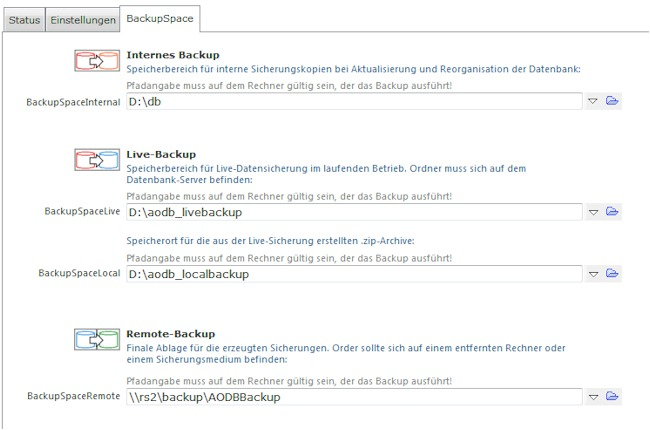Image resolution: width=650 pixels, height=430 pixels.
Task: Switch to the Einstellungen tab
Action: click(x=83, y=20)
